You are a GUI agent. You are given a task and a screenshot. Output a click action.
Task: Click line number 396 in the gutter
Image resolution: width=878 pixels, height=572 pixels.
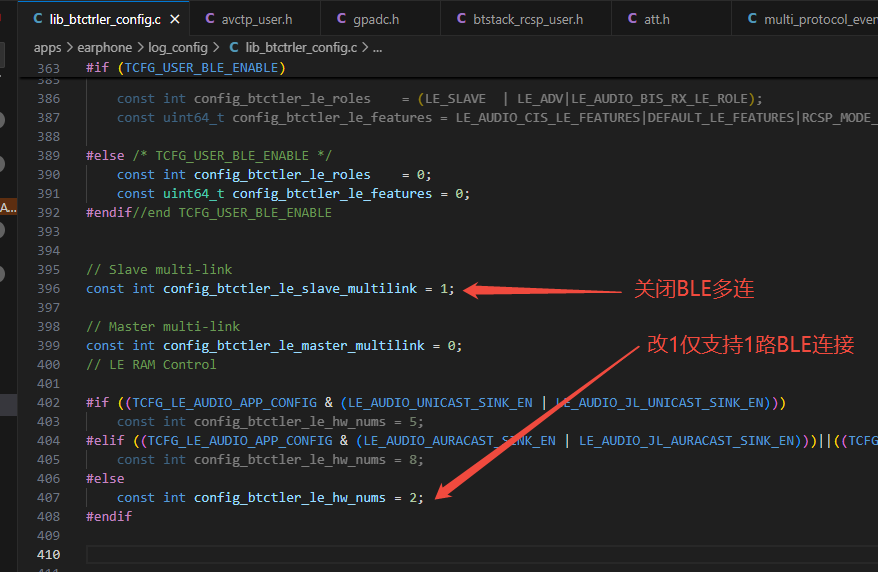click(48, 289)
